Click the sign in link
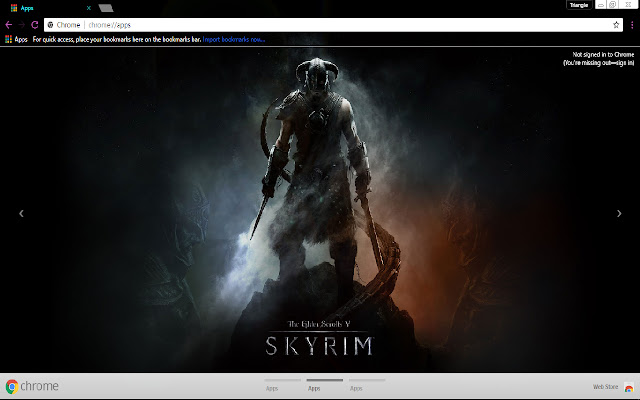The image size is (640, 400). point(623,63)
